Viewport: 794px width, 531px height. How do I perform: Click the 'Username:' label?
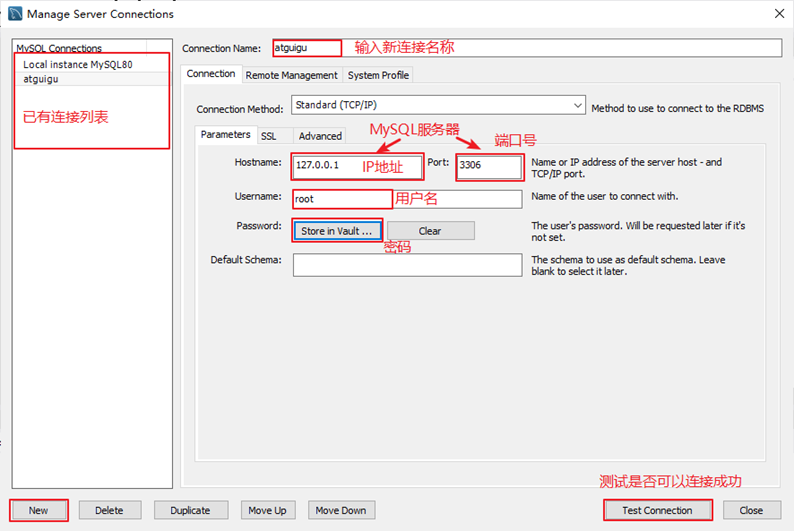pyautogui.click(x=258, y=196)
